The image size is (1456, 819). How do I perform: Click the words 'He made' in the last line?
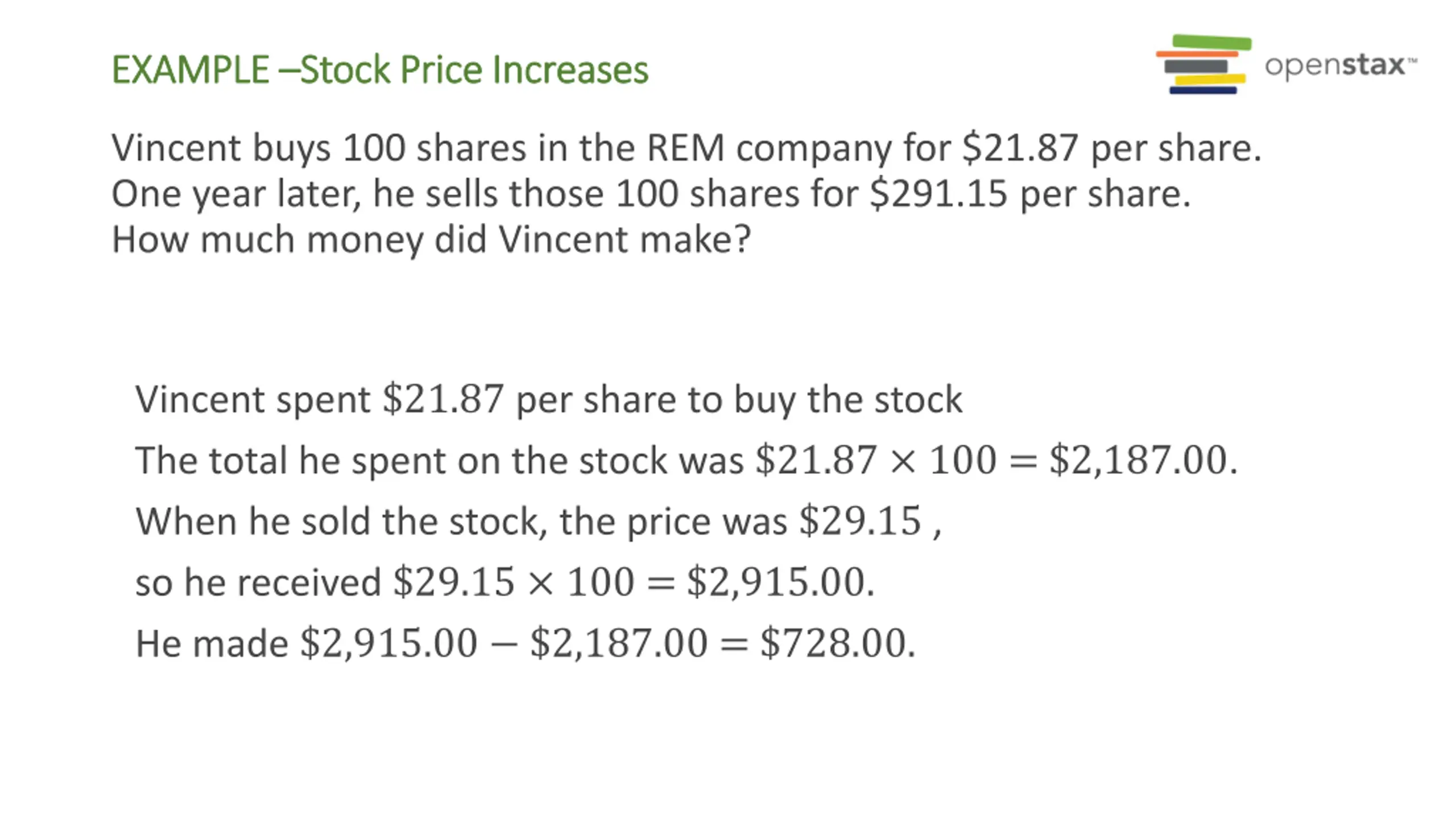click(x=212, y=644)
